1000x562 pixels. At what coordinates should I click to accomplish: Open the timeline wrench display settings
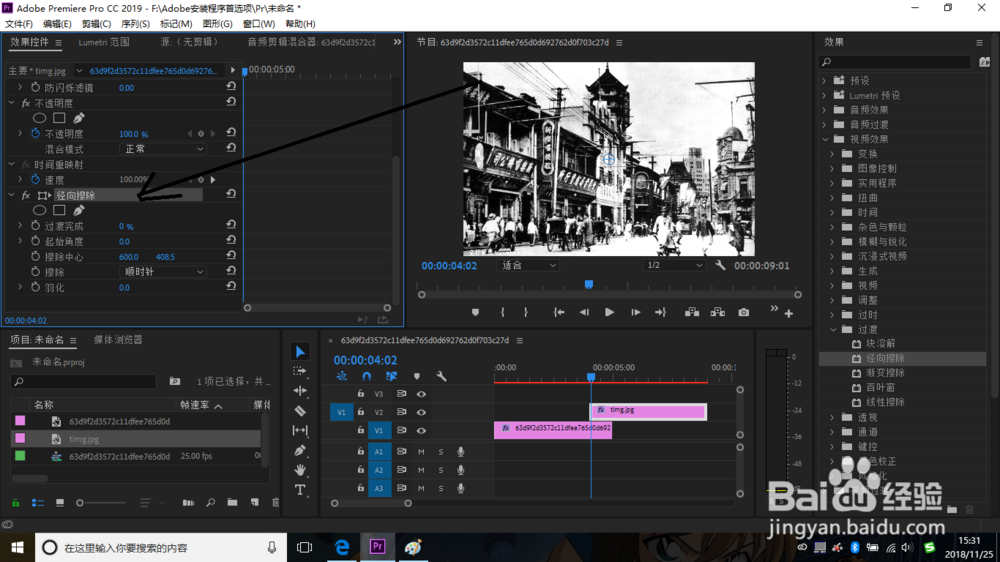441,377
